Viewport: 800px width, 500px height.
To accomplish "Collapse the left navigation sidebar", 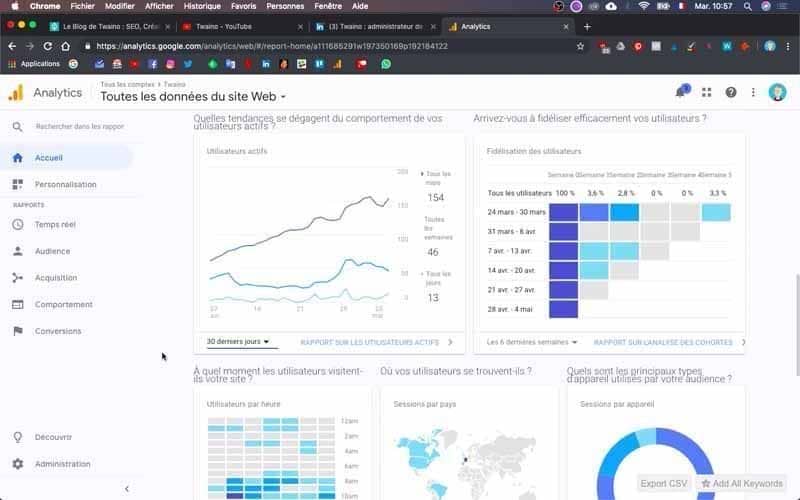I will (127, 489).
